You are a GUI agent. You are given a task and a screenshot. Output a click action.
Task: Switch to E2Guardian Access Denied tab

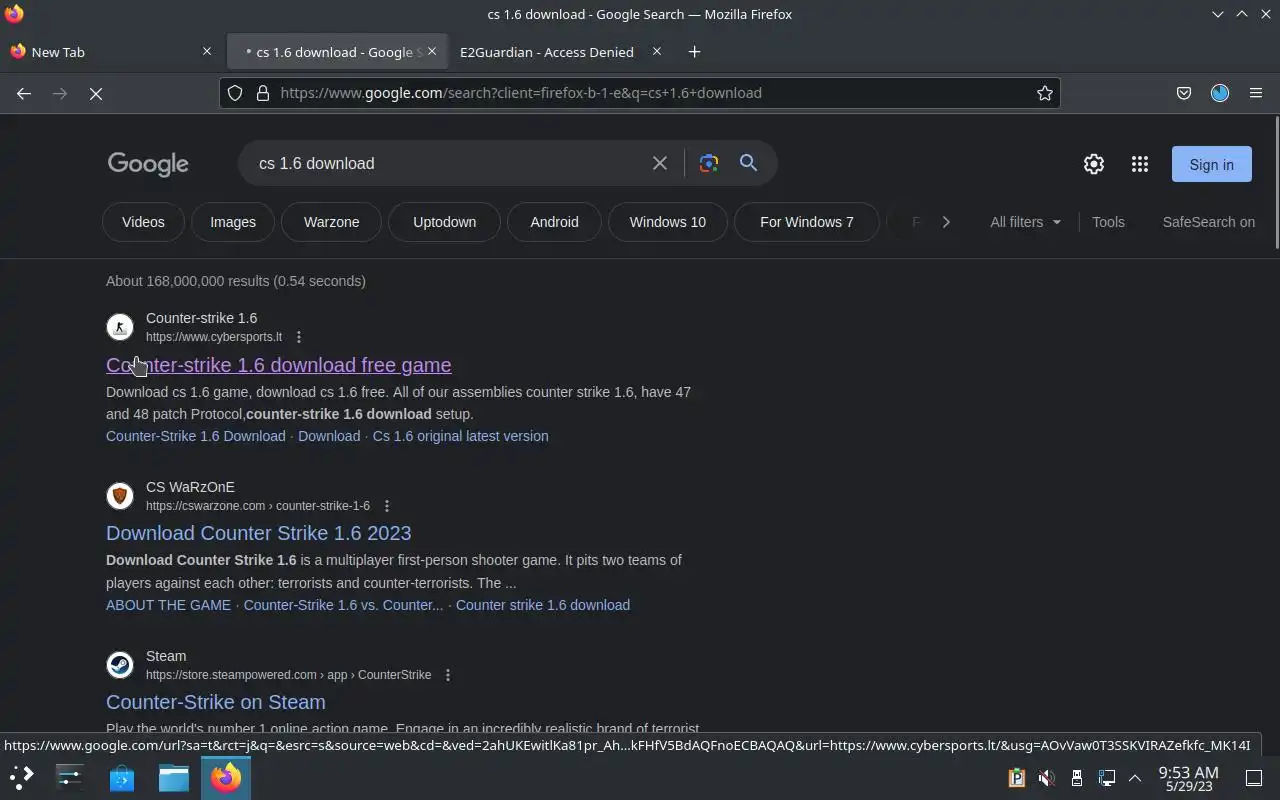pos(547,52)
